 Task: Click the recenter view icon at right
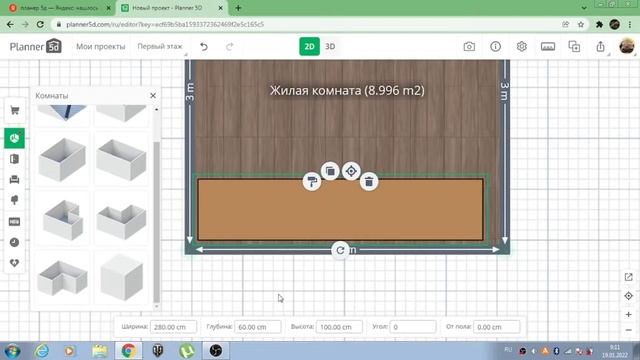point(629,296)
